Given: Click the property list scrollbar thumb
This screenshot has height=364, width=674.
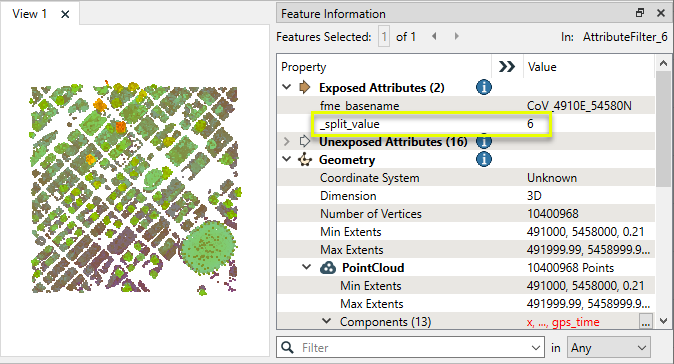Looking at the screenshot, I should pos(663,129).
